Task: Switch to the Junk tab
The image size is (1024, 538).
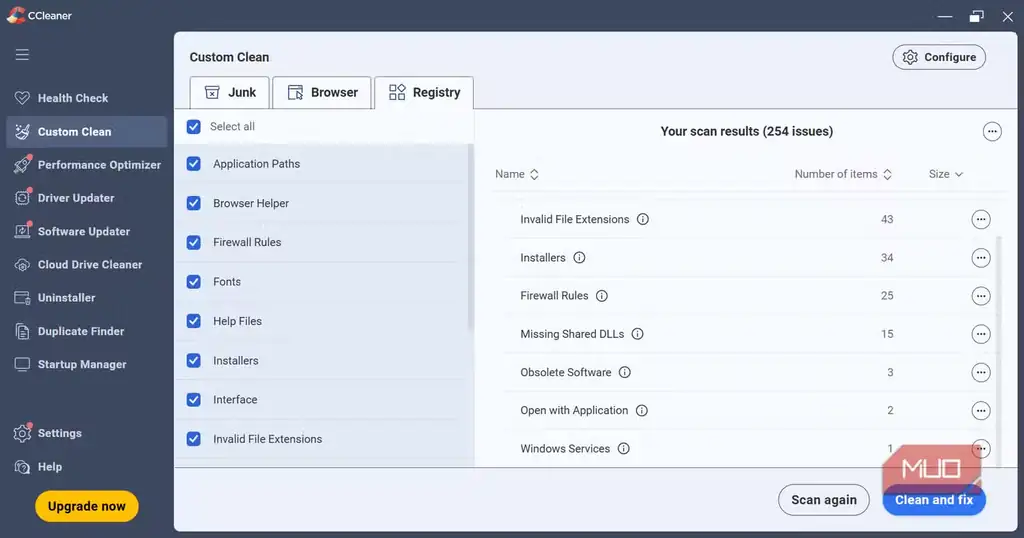Action: pos(229,93)
